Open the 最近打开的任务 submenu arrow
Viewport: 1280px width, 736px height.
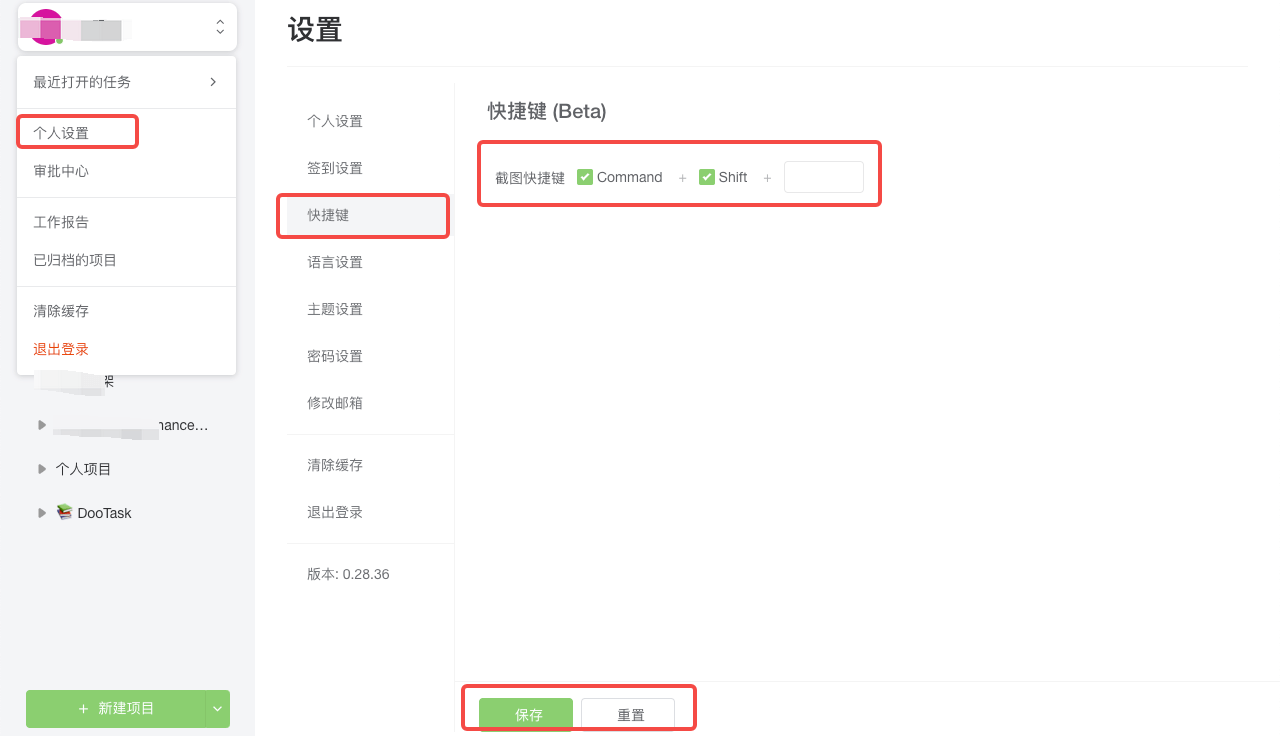tap(212, 82)
